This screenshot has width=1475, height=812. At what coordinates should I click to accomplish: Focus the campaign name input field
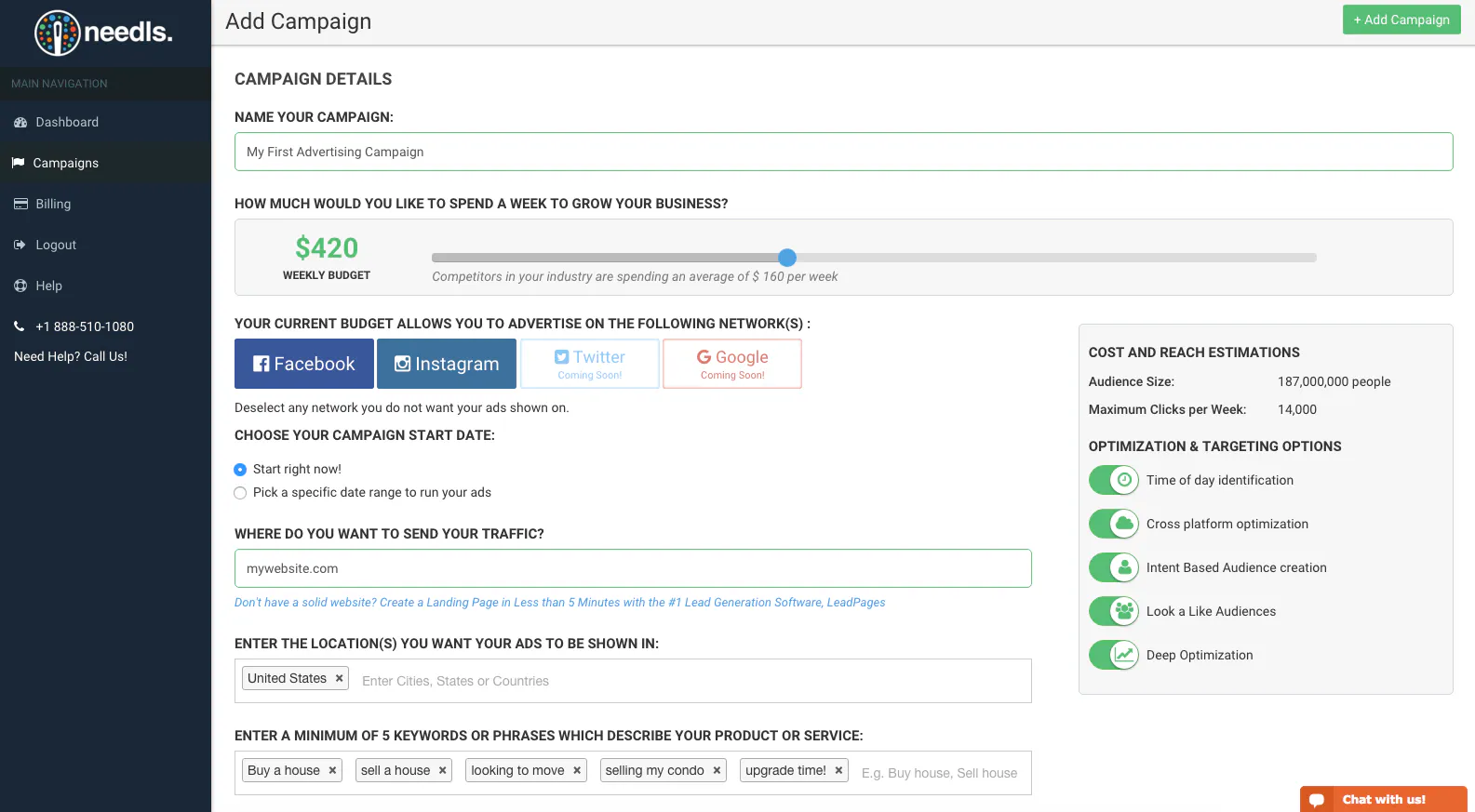[x=843, y=152]
